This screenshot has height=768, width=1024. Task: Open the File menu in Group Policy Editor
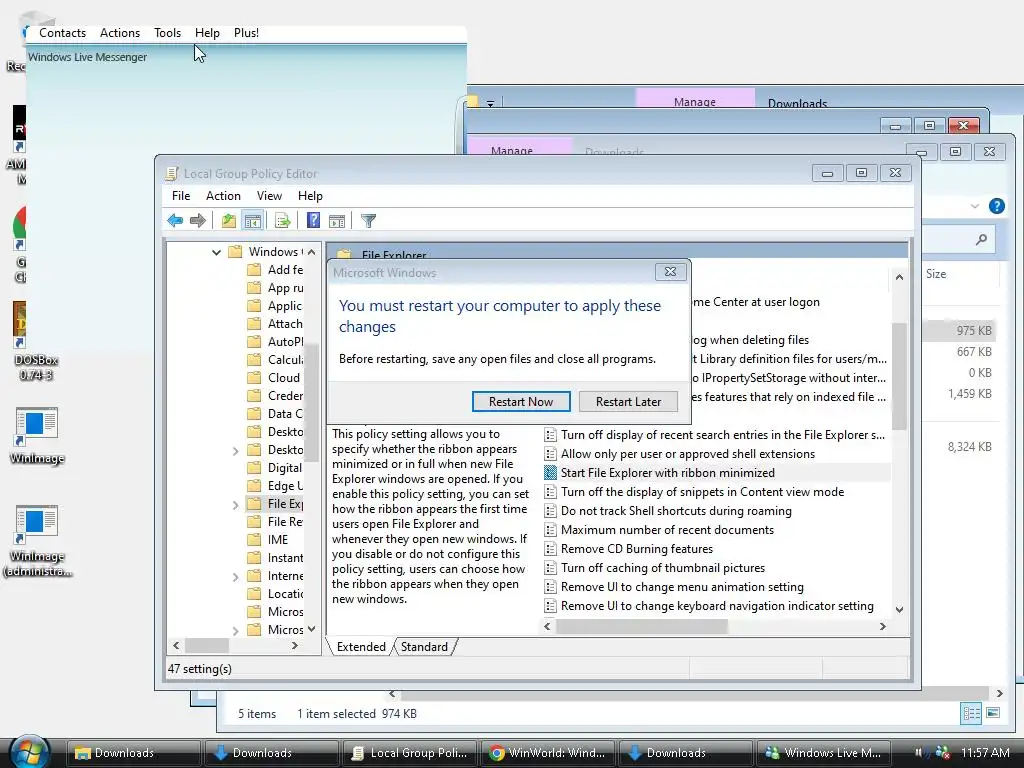coord(181,196)
